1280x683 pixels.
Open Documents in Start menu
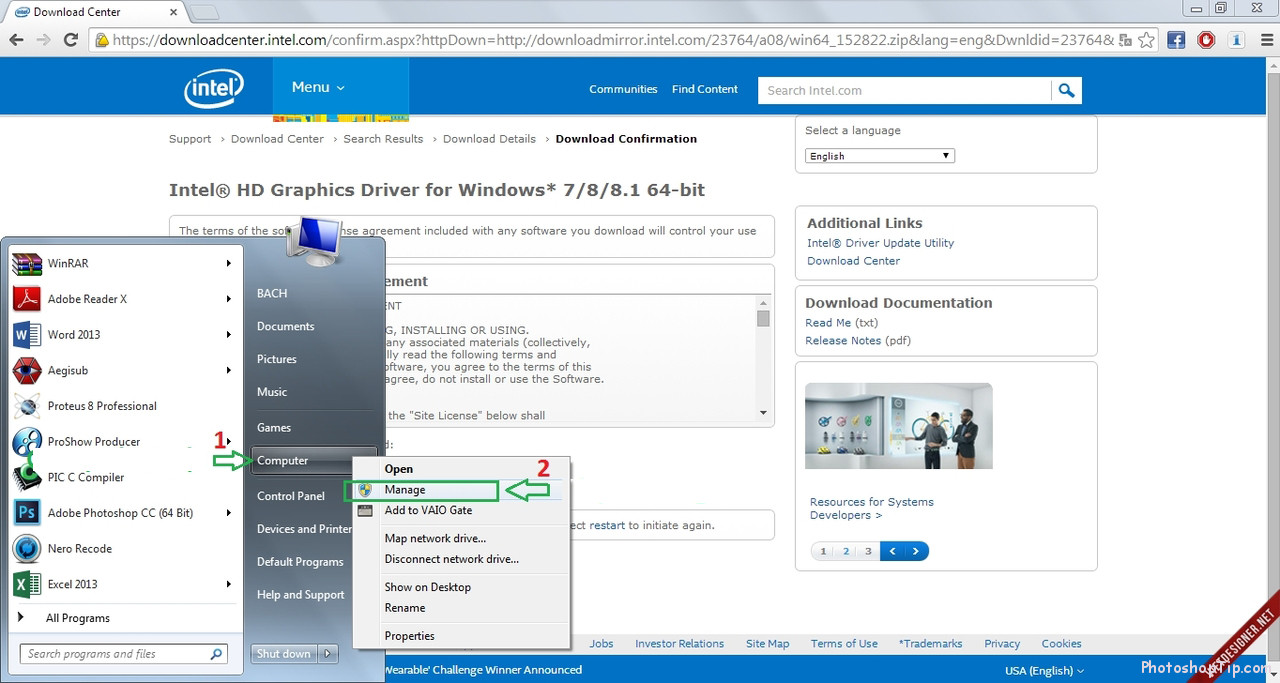coord(286,326)
